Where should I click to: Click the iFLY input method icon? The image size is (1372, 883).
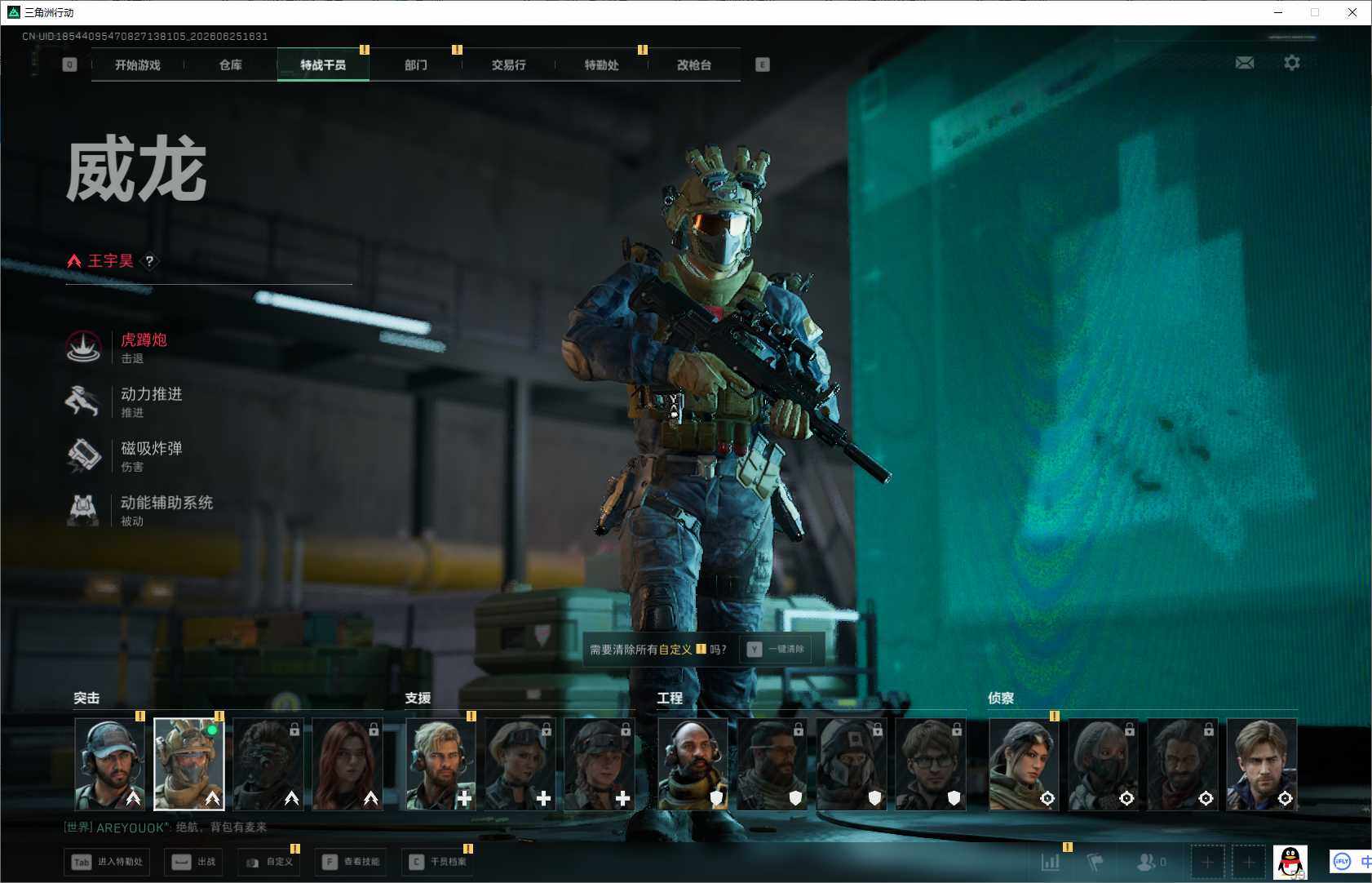(x=1342, y=861)
